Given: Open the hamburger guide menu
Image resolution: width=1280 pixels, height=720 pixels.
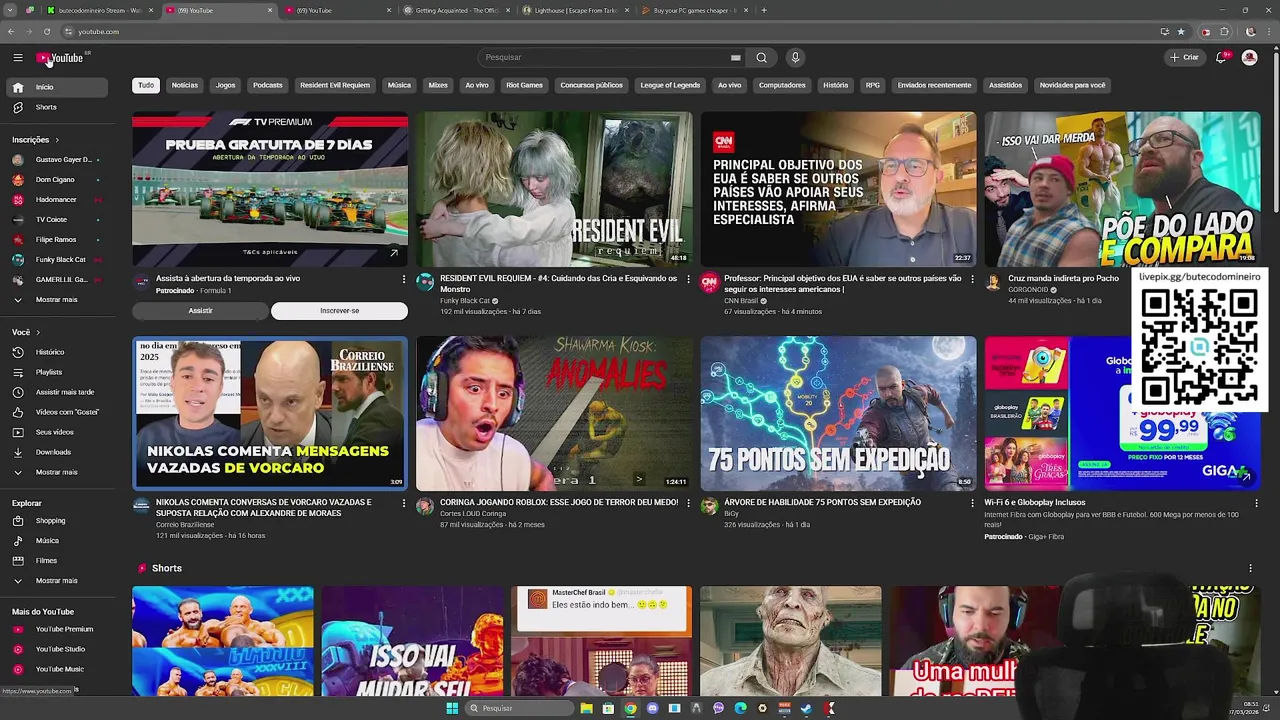Looking at the screenshot, I should pyautogui.click(x=18, y=58).
